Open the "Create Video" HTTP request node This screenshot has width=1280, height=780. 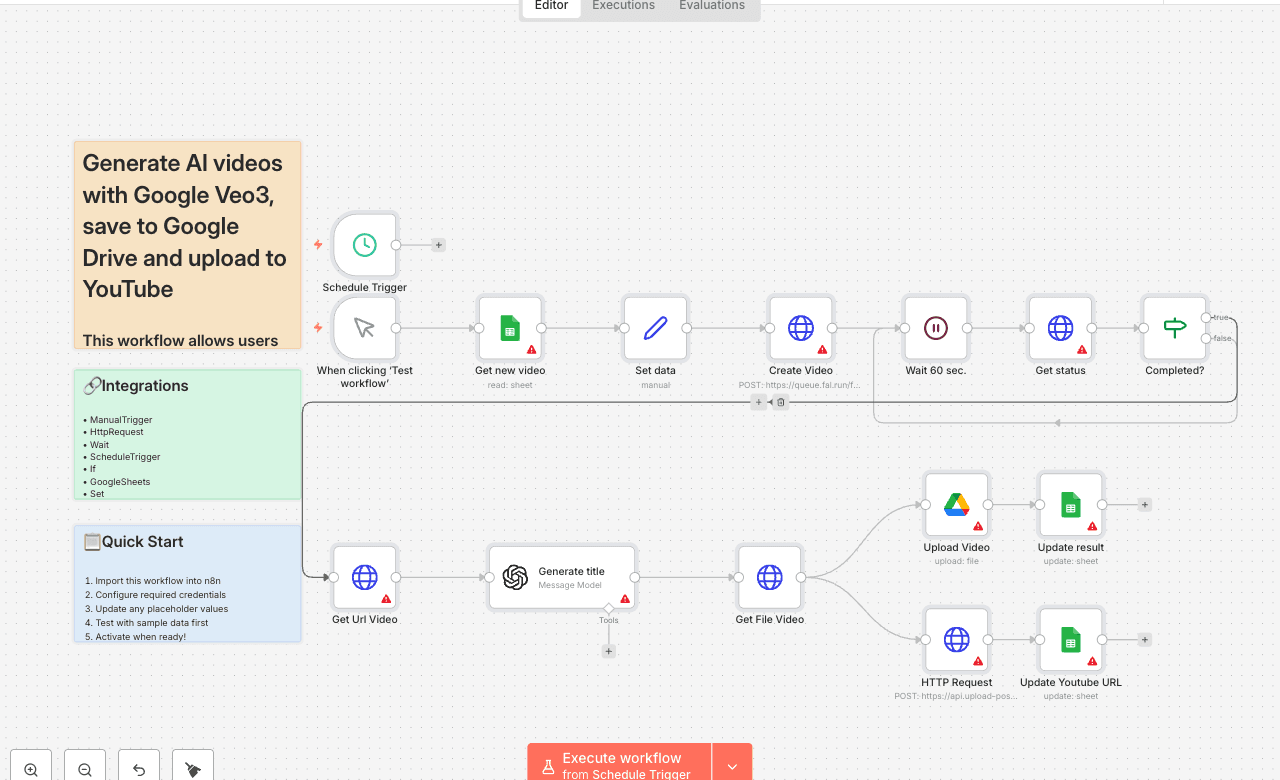click(800, 328)
